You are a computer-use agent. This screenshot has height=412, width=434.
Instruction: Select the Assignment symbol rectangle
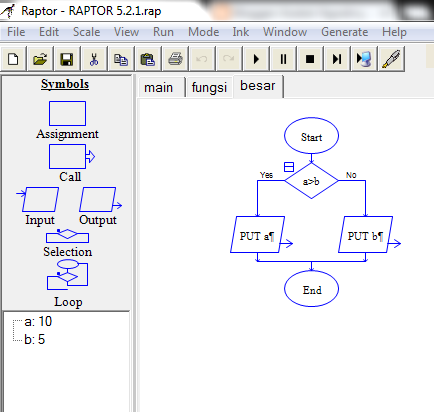pyautogui.click(x=67, y=114)
